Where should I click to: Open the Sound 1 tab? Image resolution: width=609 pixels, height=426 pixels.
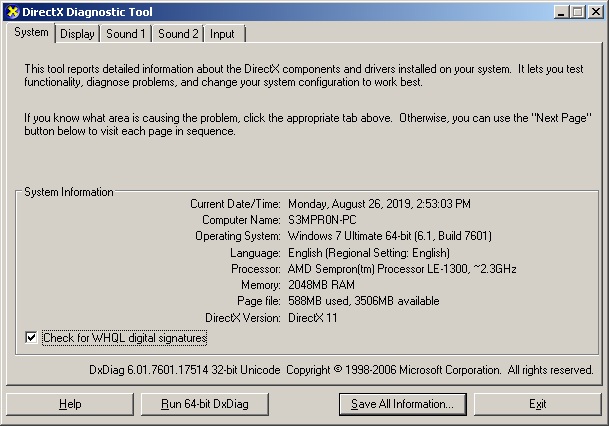tap(126, 34)
